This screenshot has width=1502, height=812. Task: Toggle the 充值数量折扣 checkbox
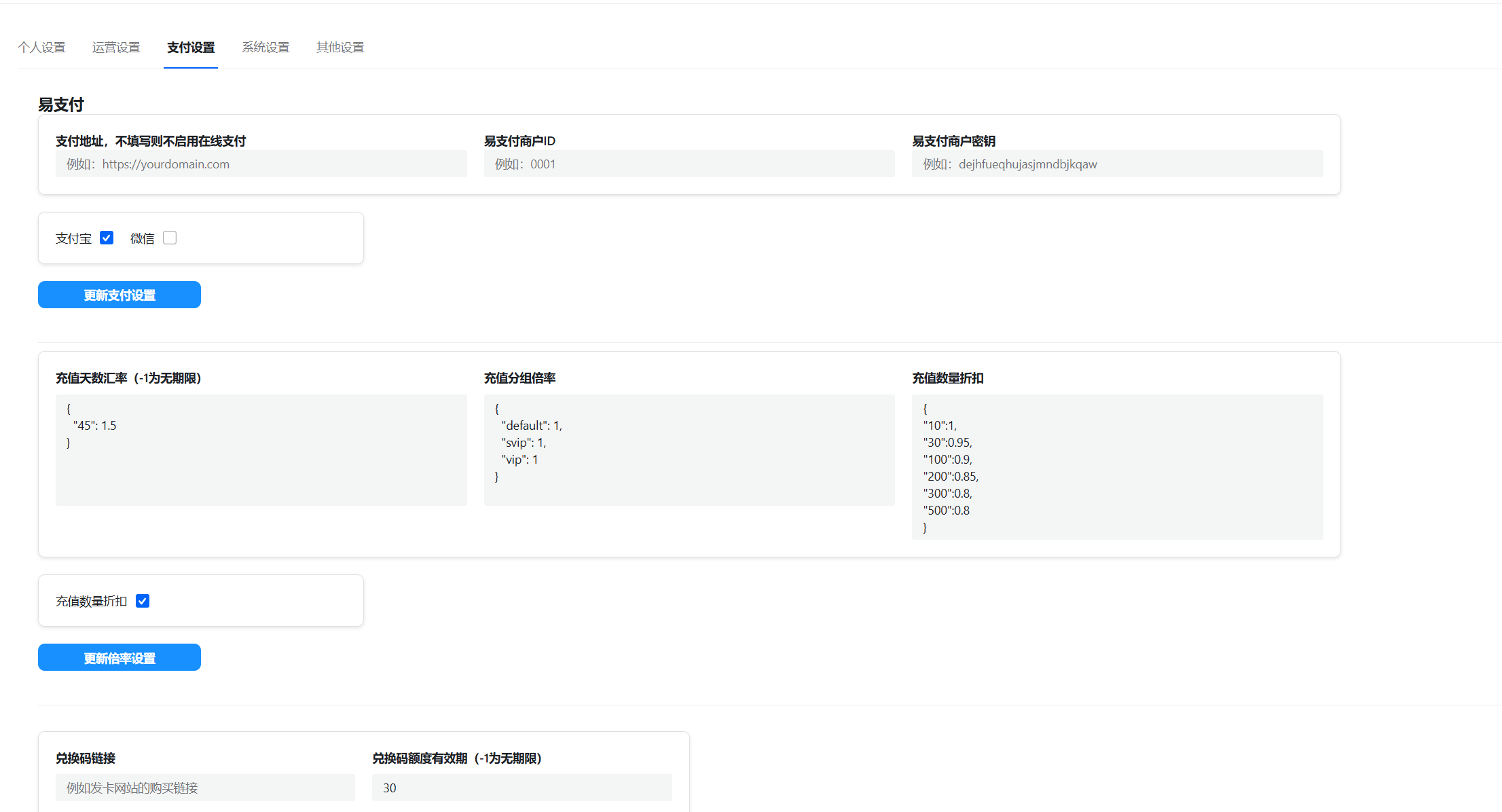point(143,601)
